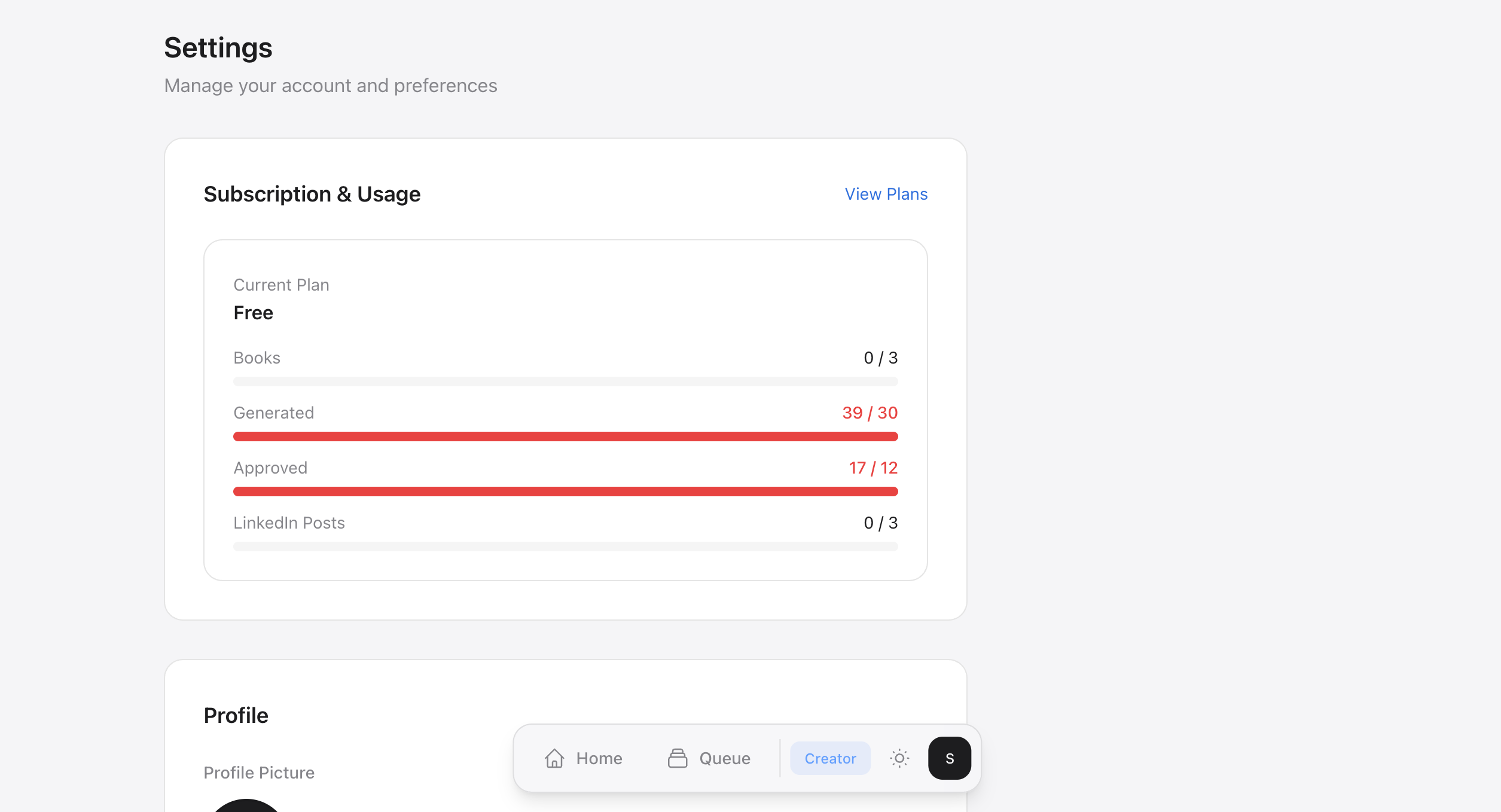Click the Home label in navigation
1501x812 pixels.
coord(599,758)
